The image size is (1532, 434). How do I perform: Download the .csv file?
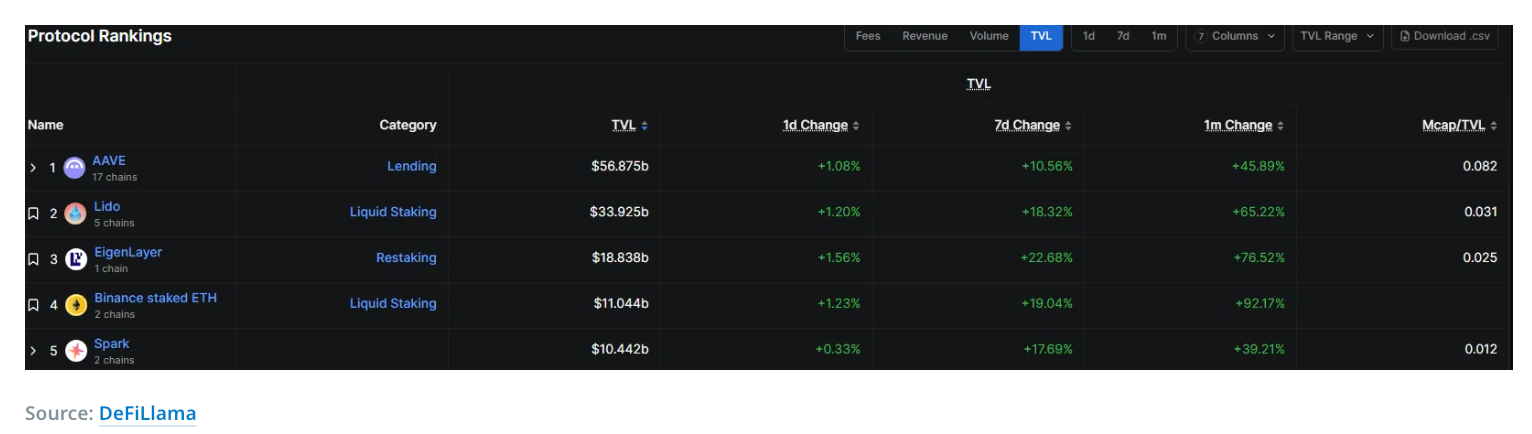click(1444, 36)
